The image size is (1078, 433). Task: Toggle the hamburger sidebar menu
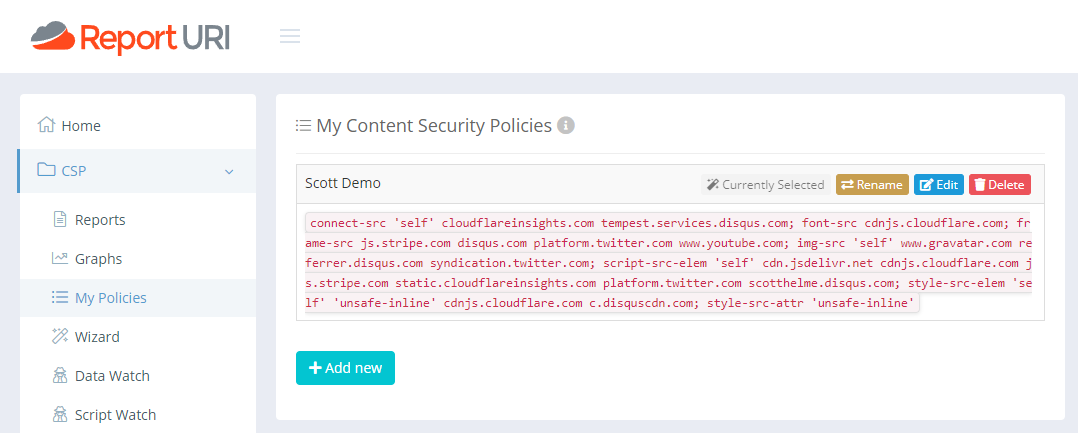tap(290, 37)
